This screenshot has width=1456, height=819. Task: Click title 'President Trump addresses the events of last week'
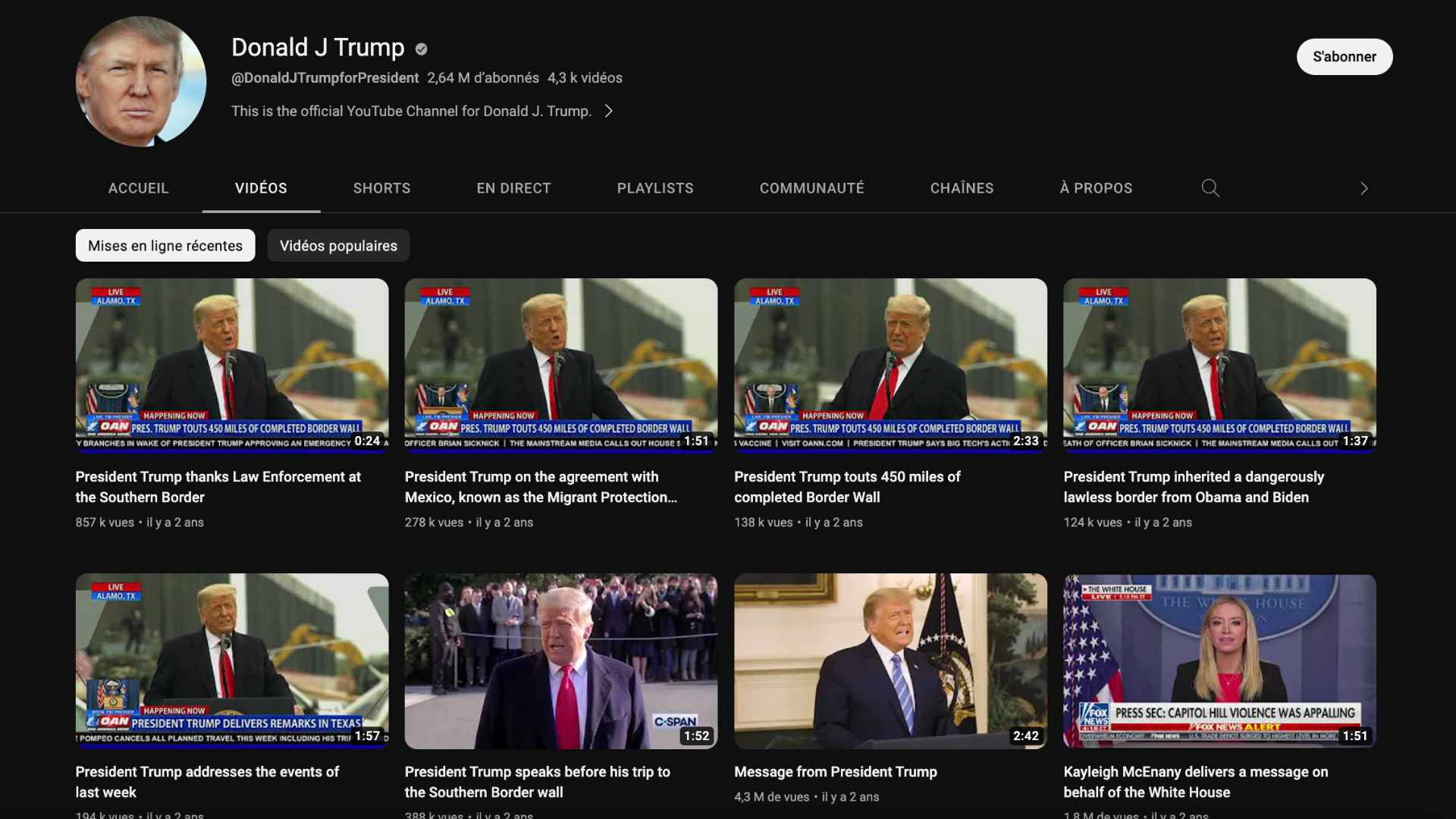pos(207,782)
